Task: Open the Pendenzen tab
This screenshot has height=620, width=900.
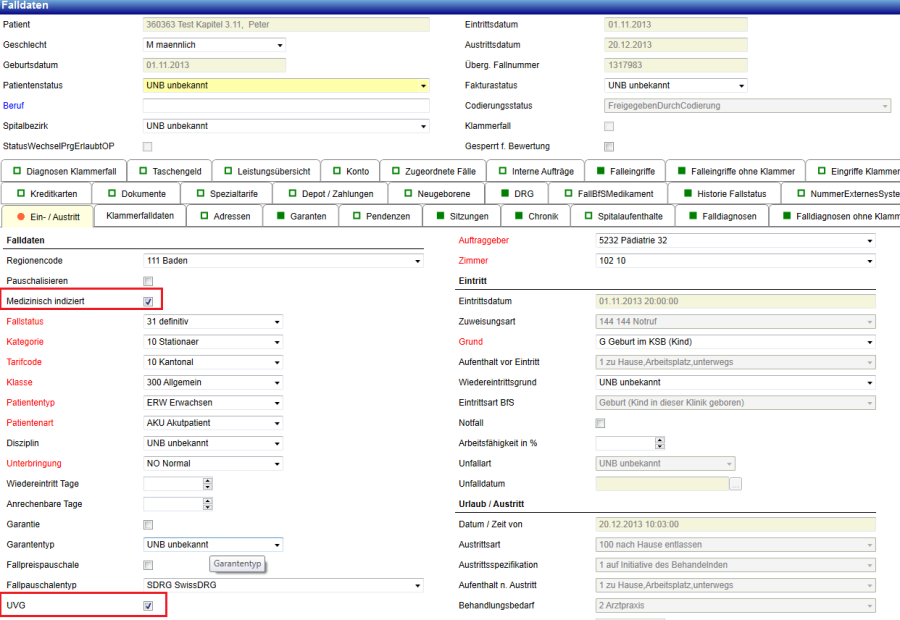Action: pos(381,216)
